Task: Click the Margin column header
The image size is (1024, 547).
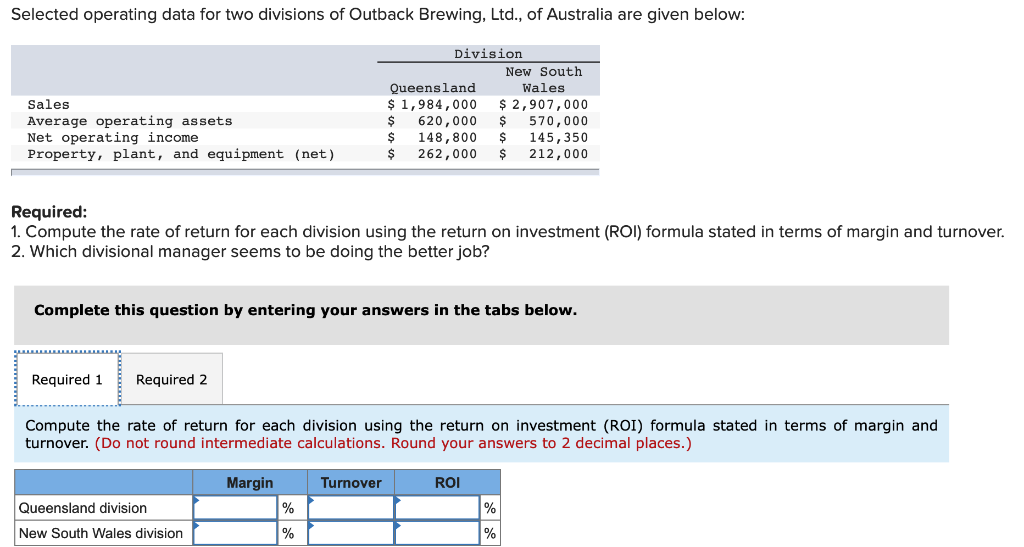Action: pyautogui.click(x=250, y=482)
